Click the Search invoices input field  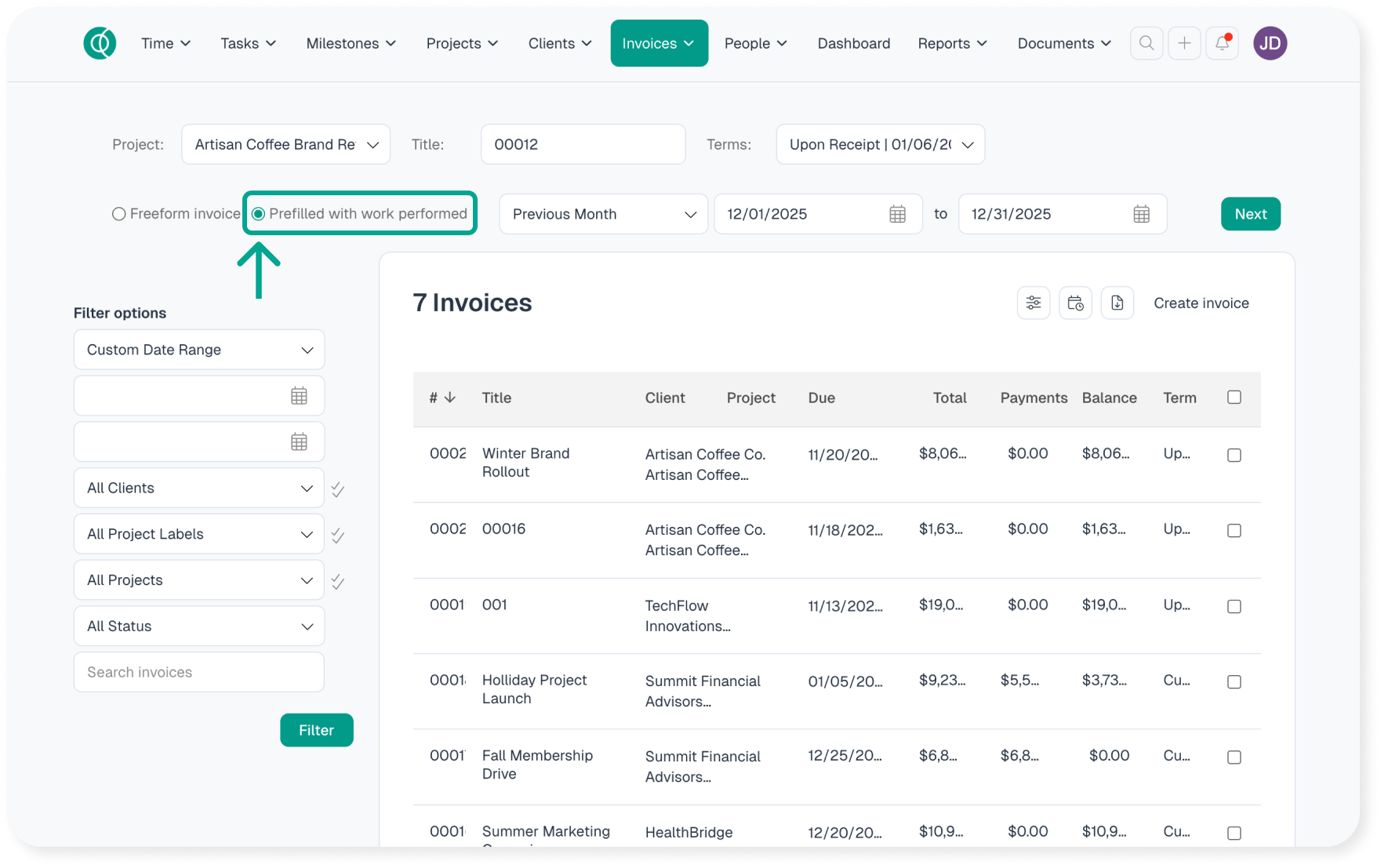click(199, 672)
